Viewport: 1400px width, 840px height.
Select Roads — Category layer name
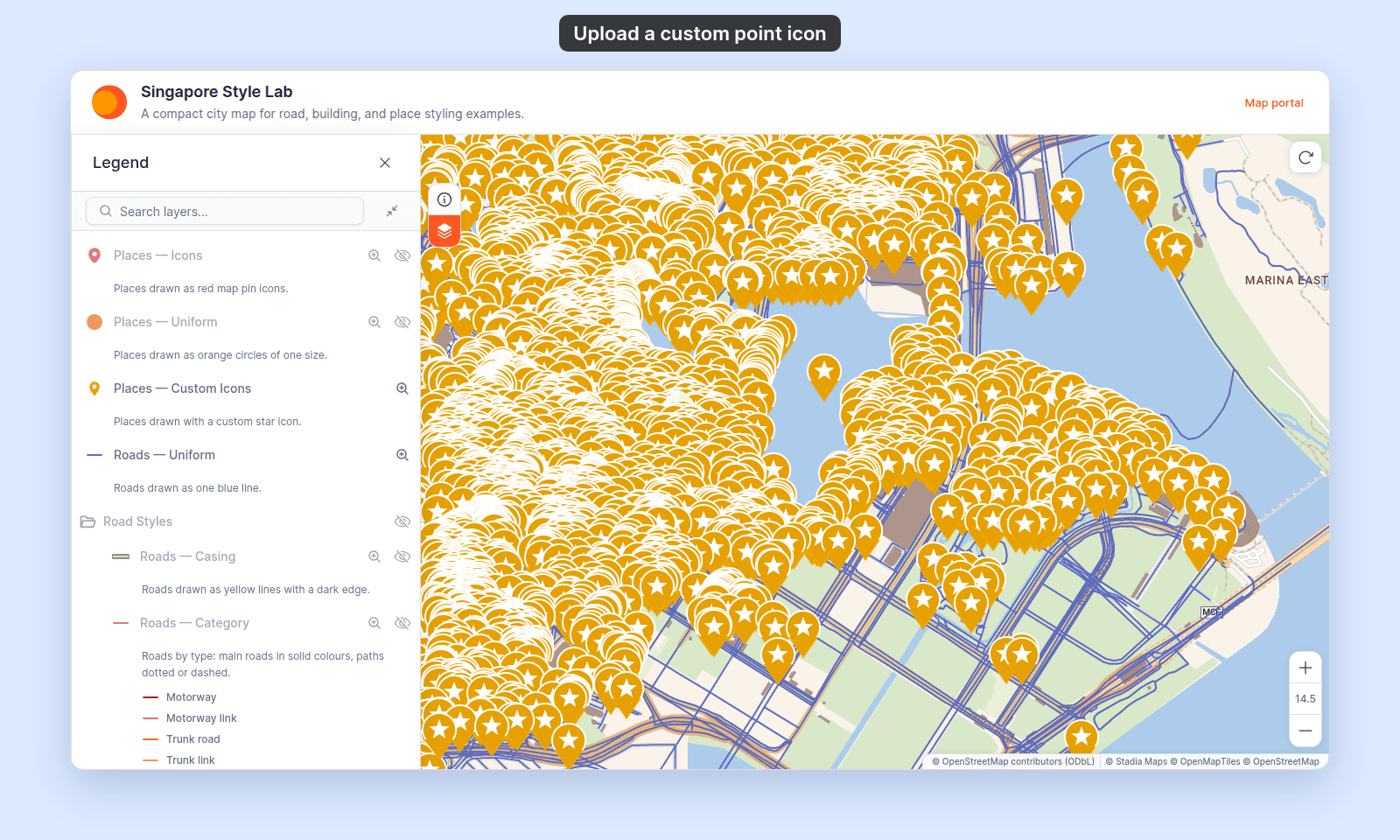click(x=194, y=623)
